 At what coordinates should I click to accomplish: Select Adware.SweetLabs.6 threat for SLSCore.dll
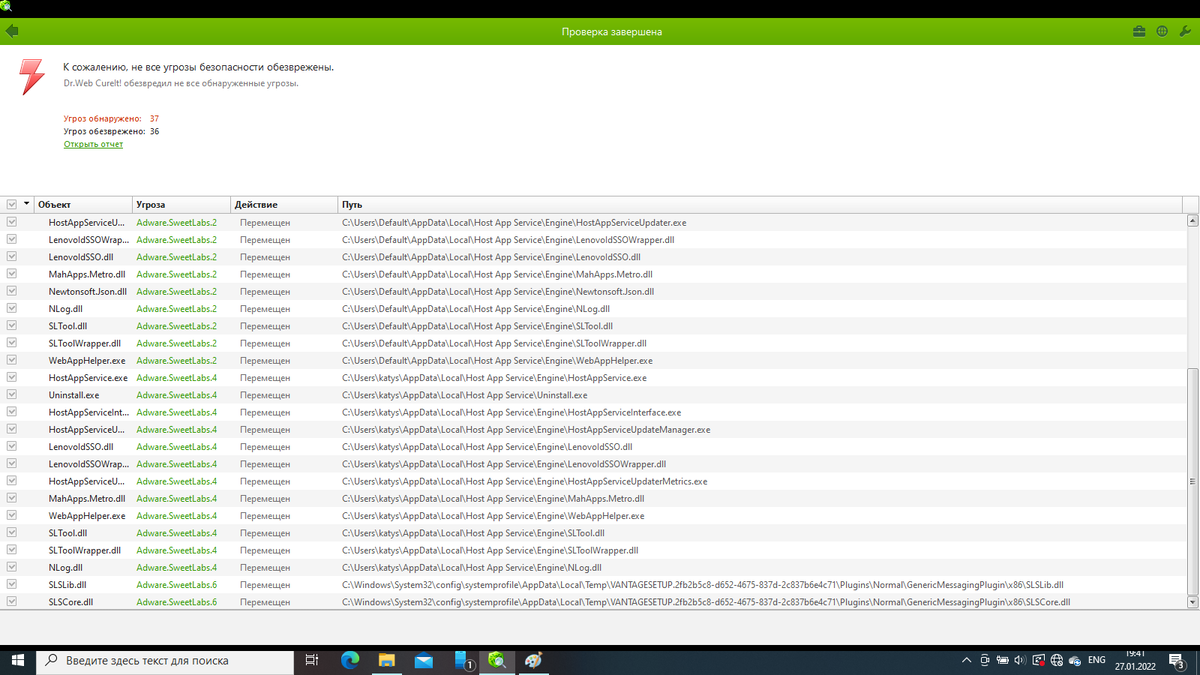coord(177,602)
